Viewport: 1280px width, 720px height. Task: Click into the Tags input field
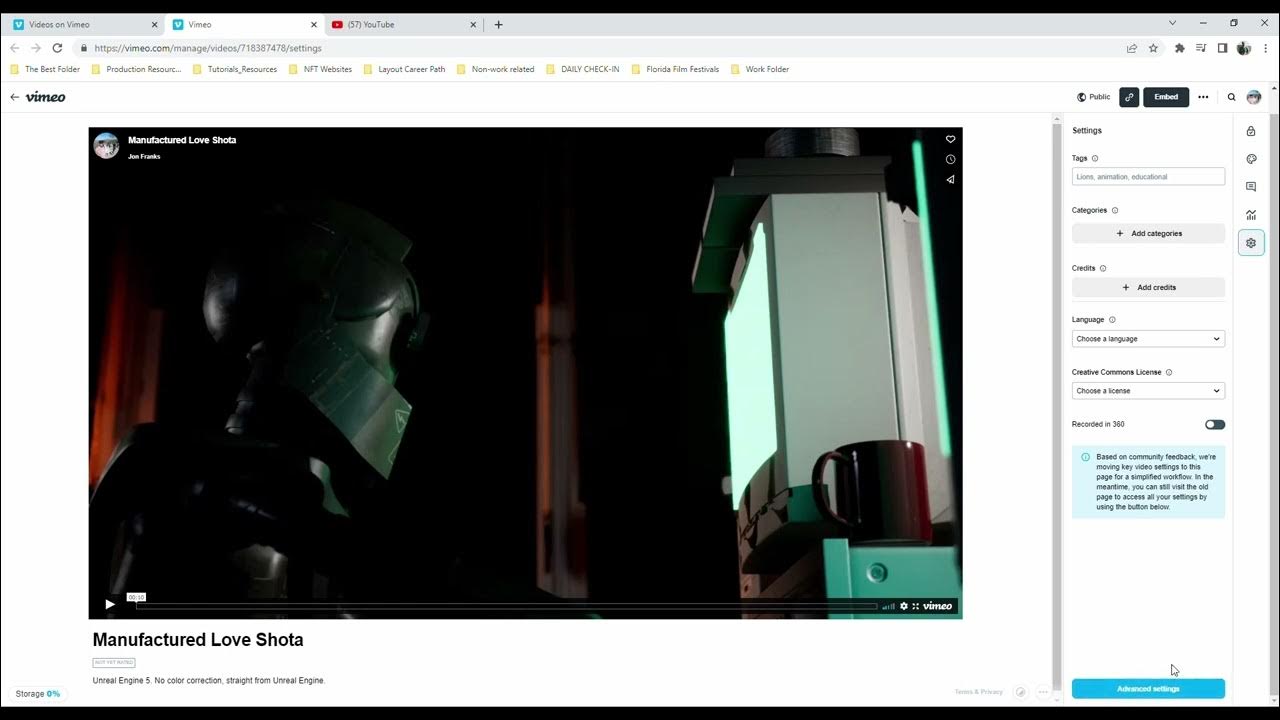click(x=1148, y=176)
